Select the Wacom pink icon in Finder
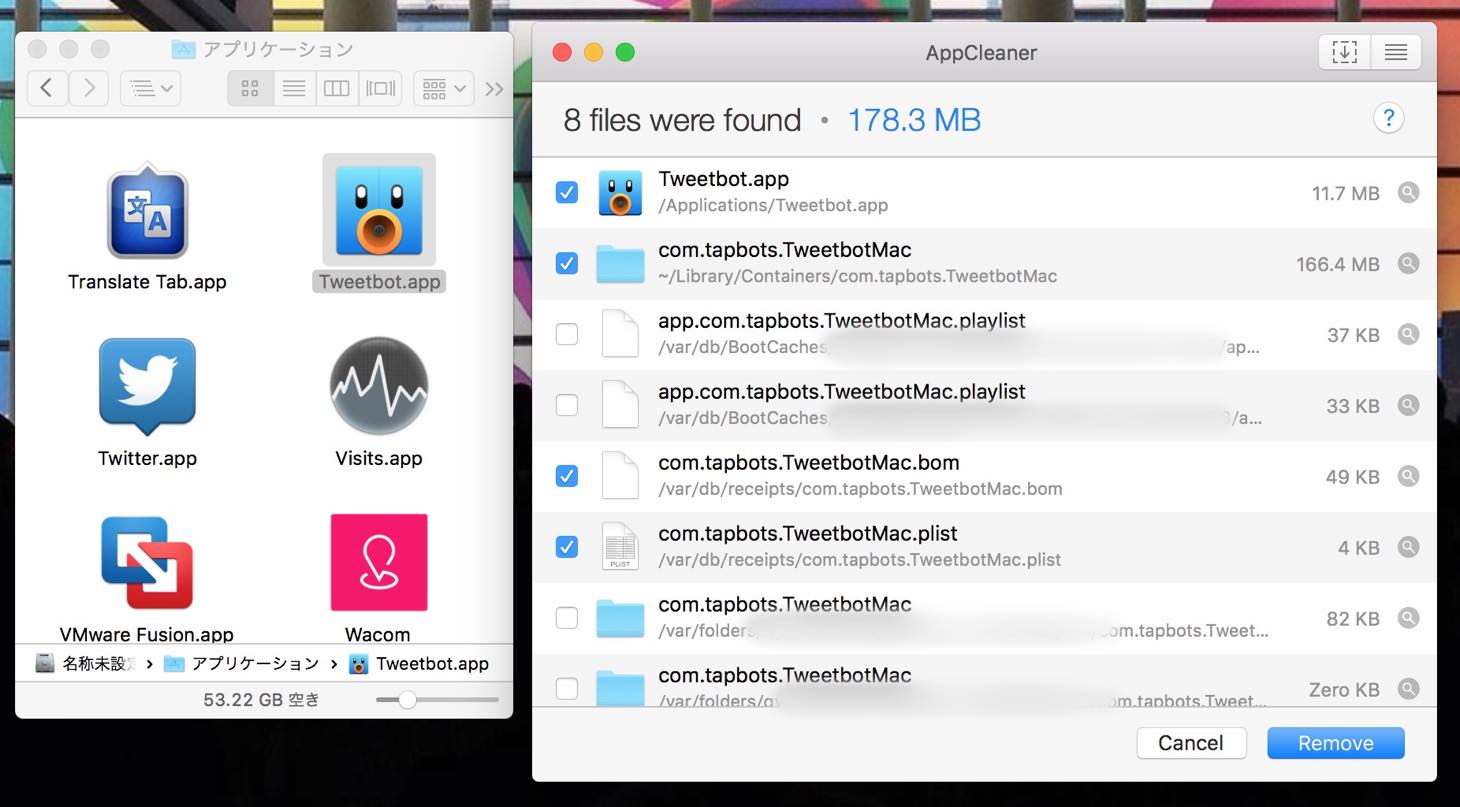 point(379,562)
